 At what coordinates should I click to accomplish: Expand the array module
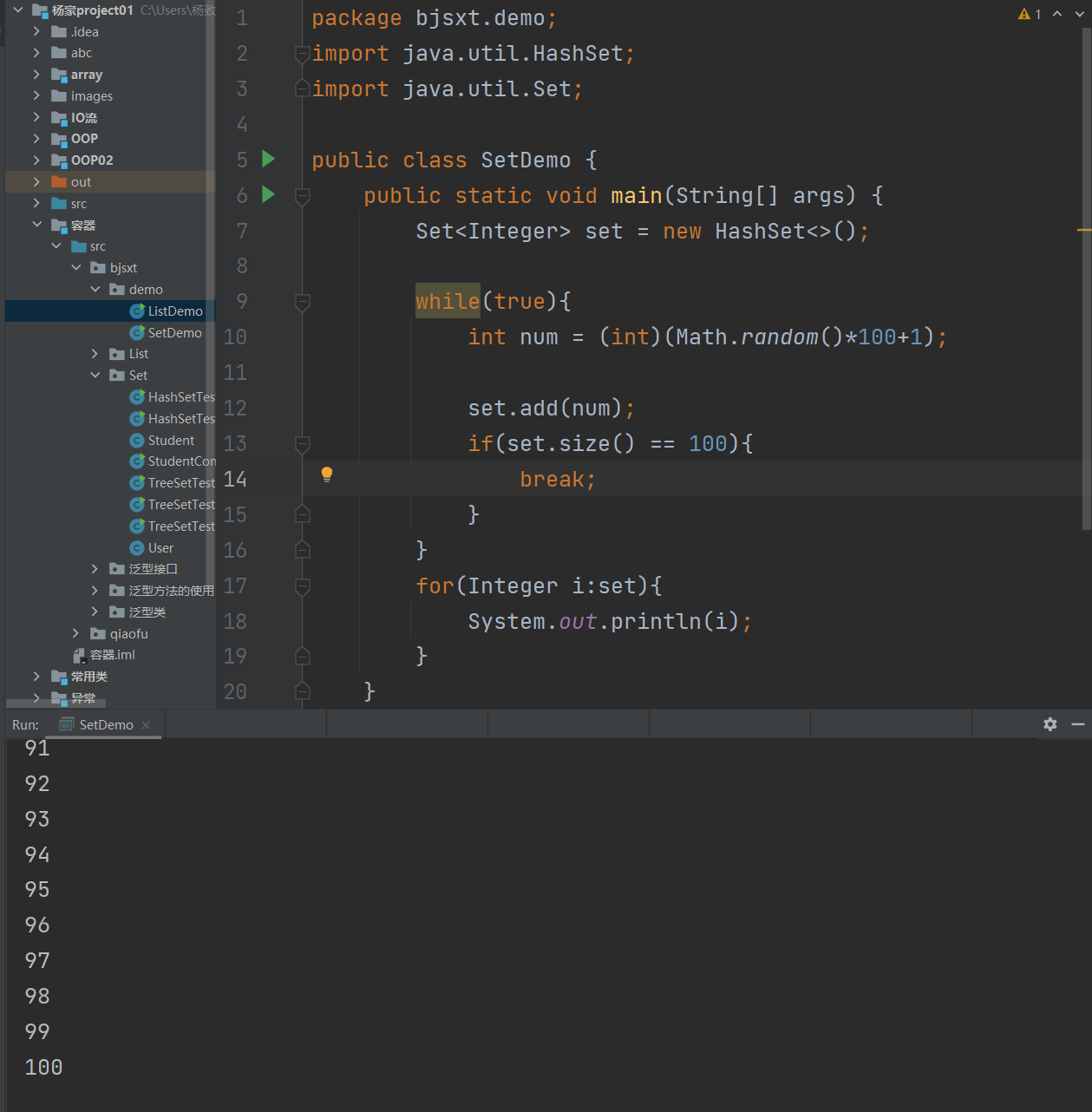(36, 75)
